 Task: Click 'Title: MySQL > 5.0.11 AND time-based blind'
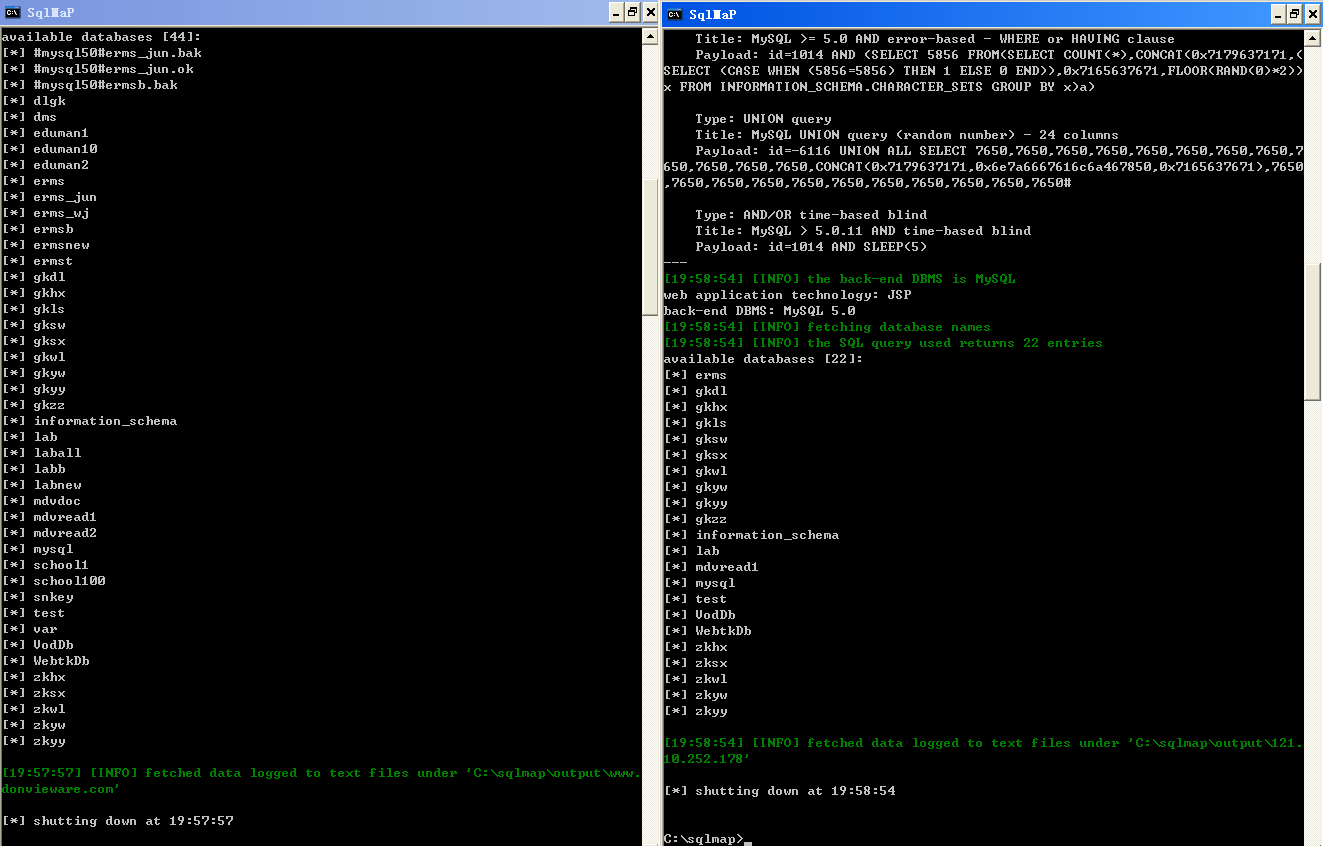(863, 231)
